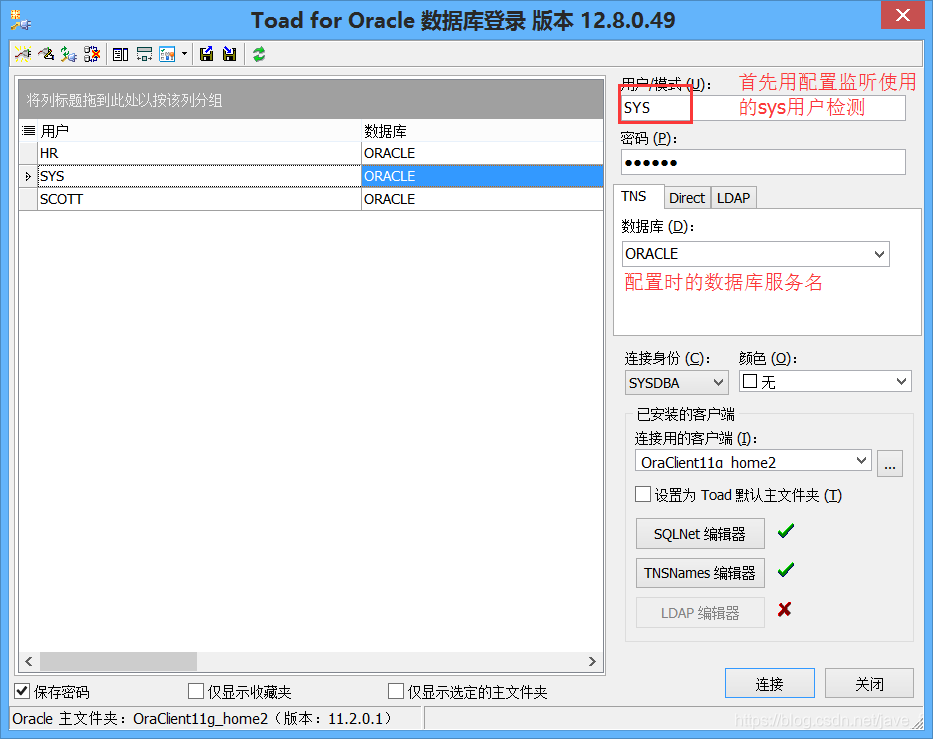Select the SCOTT user row
This screenshot has height=739, width=933.
click(311, 199)
